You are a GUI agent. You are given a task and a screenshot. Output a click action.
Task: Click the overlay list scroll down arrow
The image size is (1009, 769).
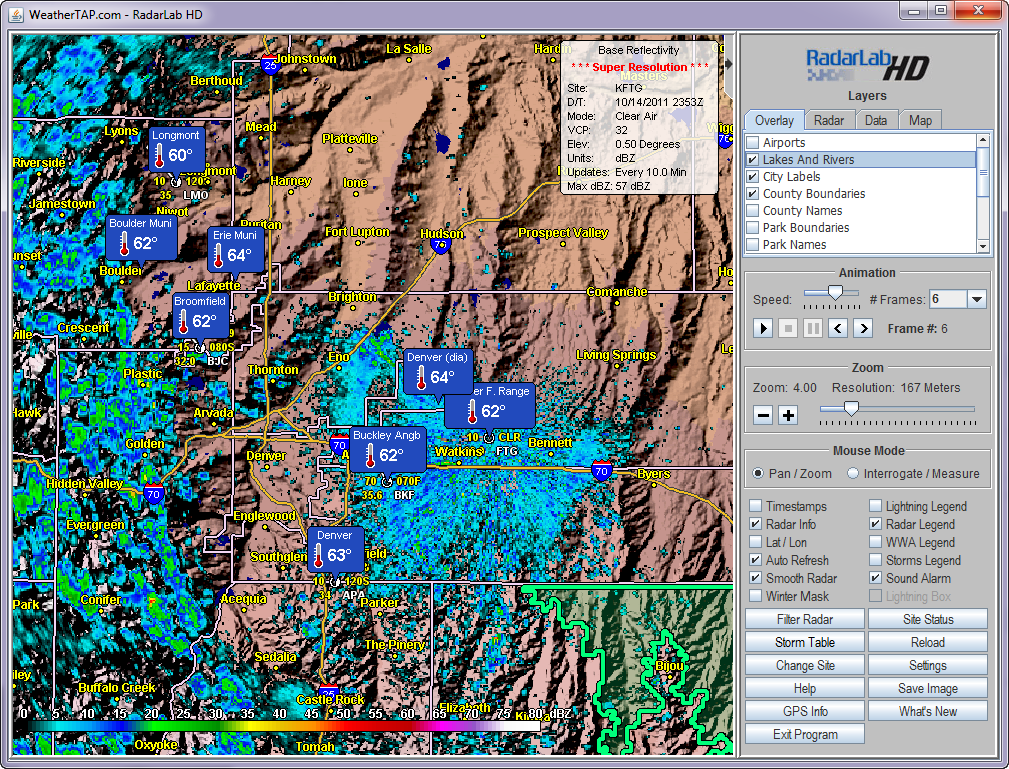[983, 246]
